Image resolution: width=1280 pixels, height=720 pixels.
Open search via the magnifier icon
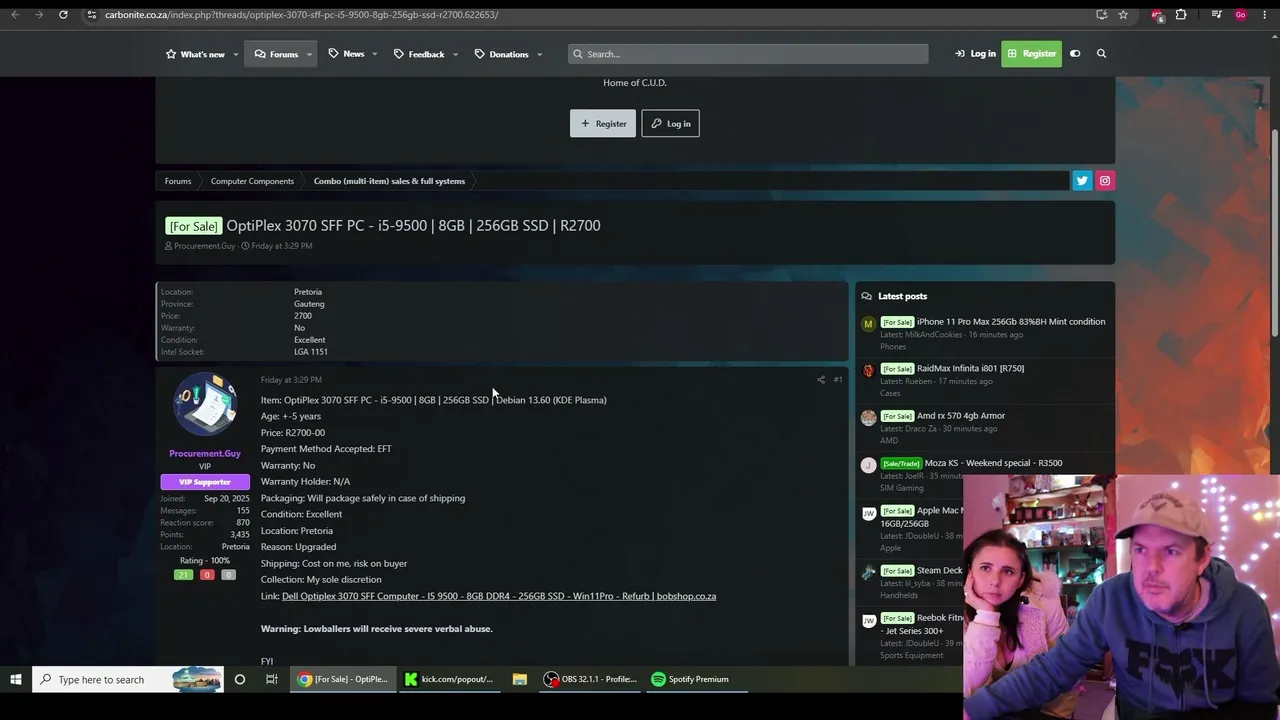[1101, 54]
